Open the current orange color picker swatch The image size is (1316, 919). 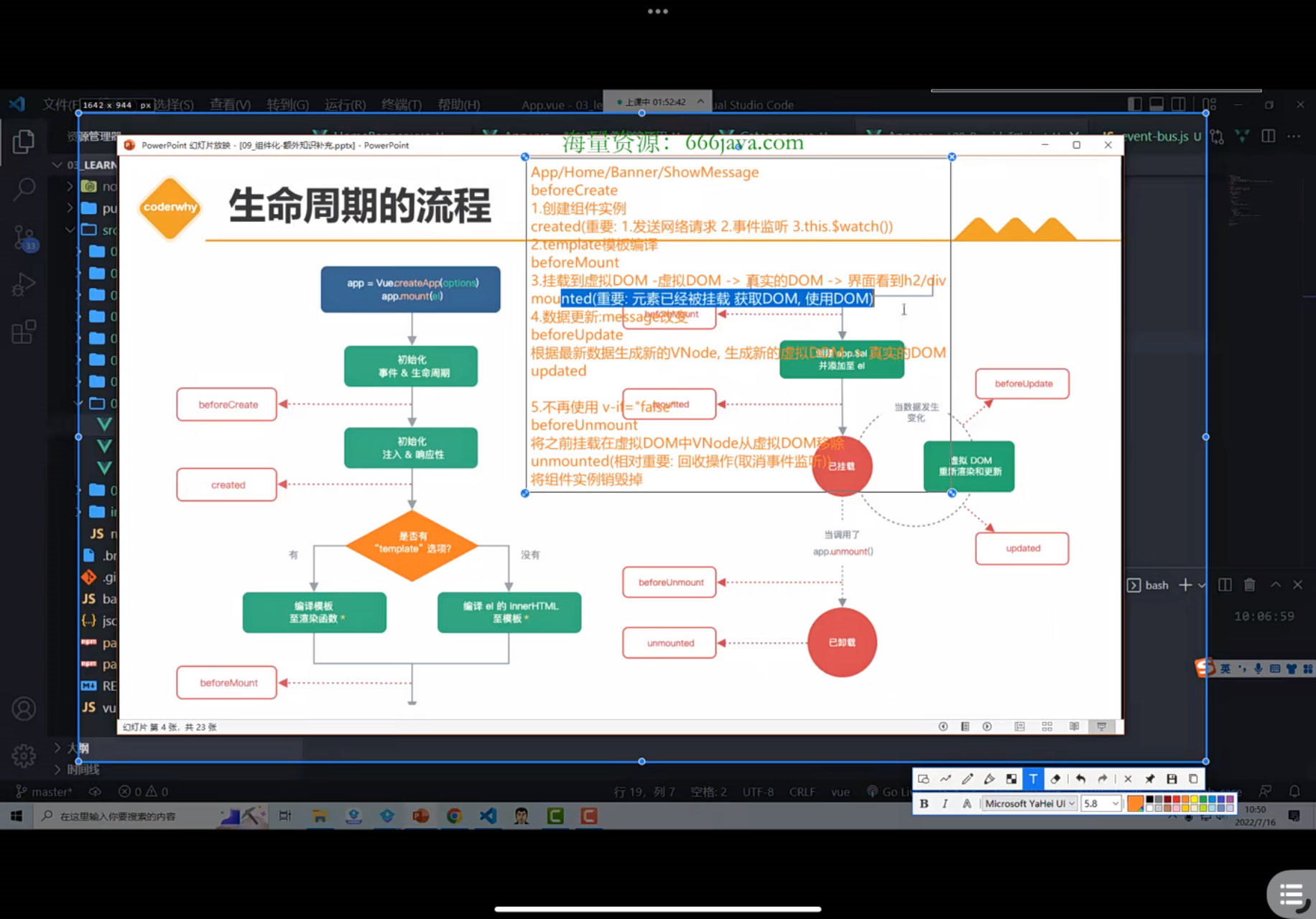tap(1135, 803)
